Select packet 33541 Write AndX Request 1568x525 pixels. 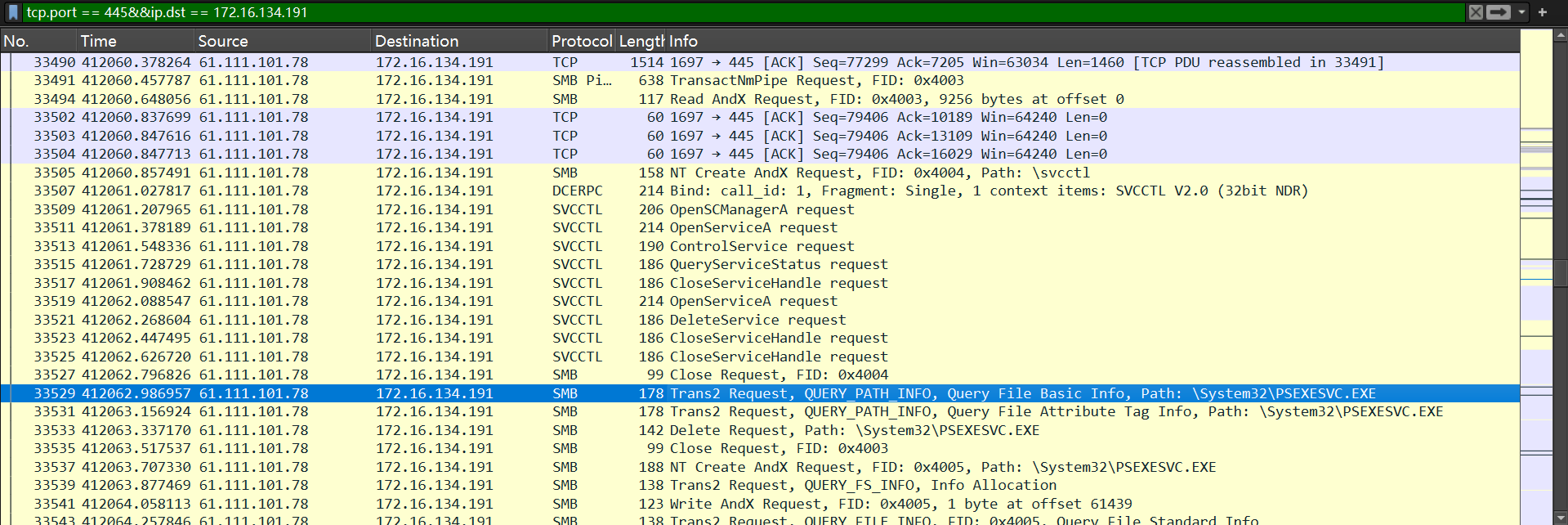(x=760, y=504)
